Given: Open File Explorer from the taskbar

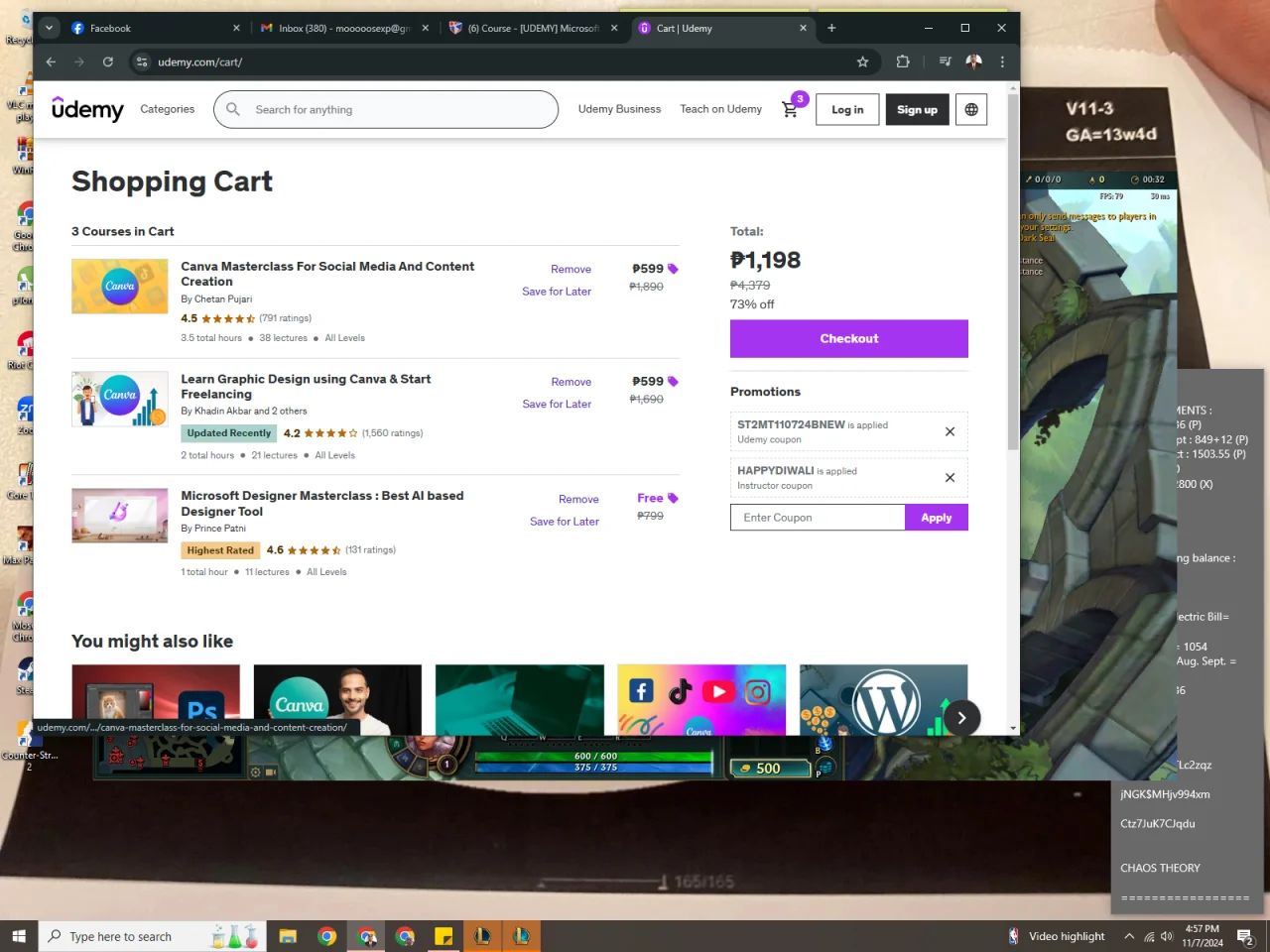Looking at the screenshot, I should point(288,936).
